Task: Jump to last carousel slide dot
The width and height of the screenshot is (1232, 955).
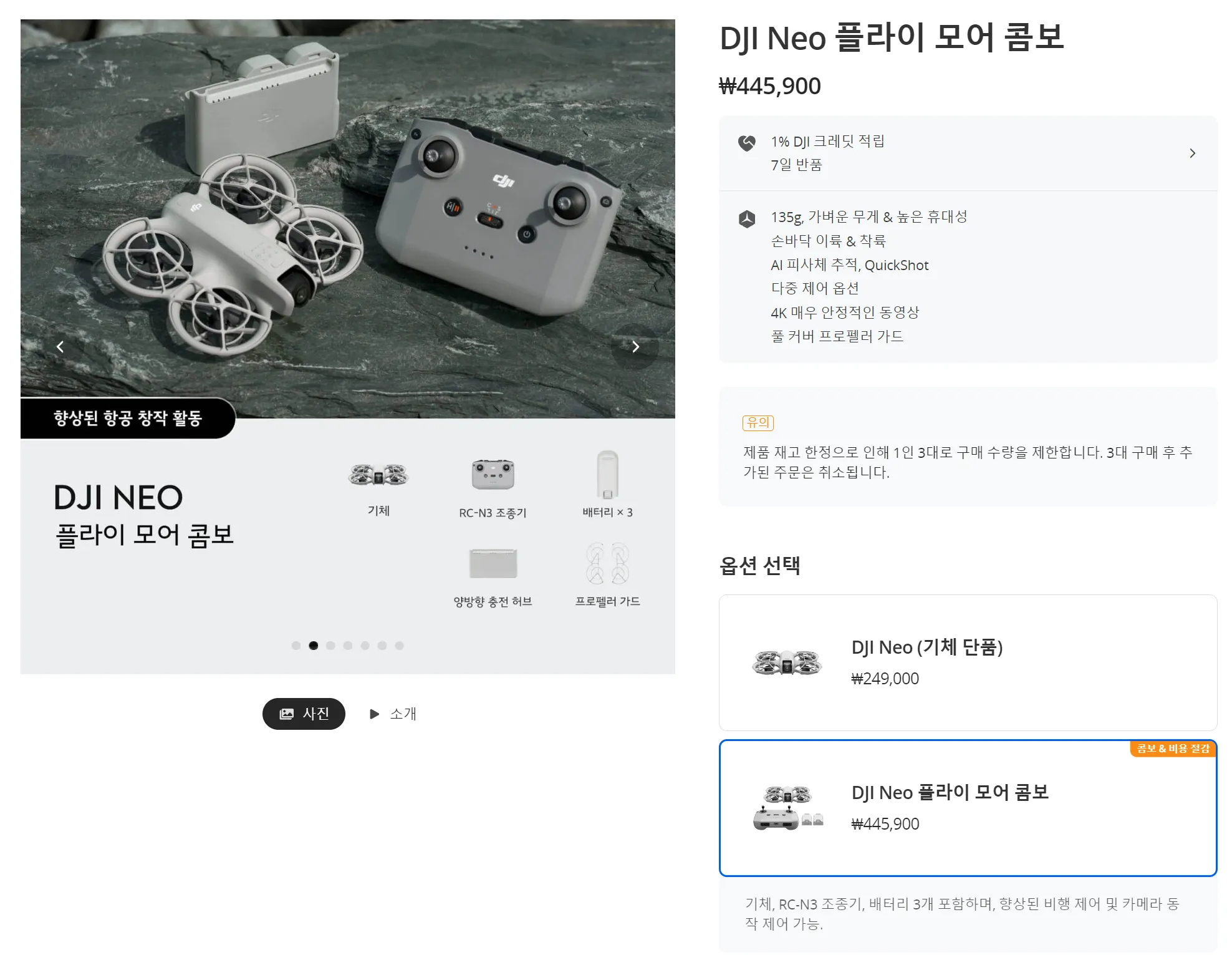Action: pos(399,646)
